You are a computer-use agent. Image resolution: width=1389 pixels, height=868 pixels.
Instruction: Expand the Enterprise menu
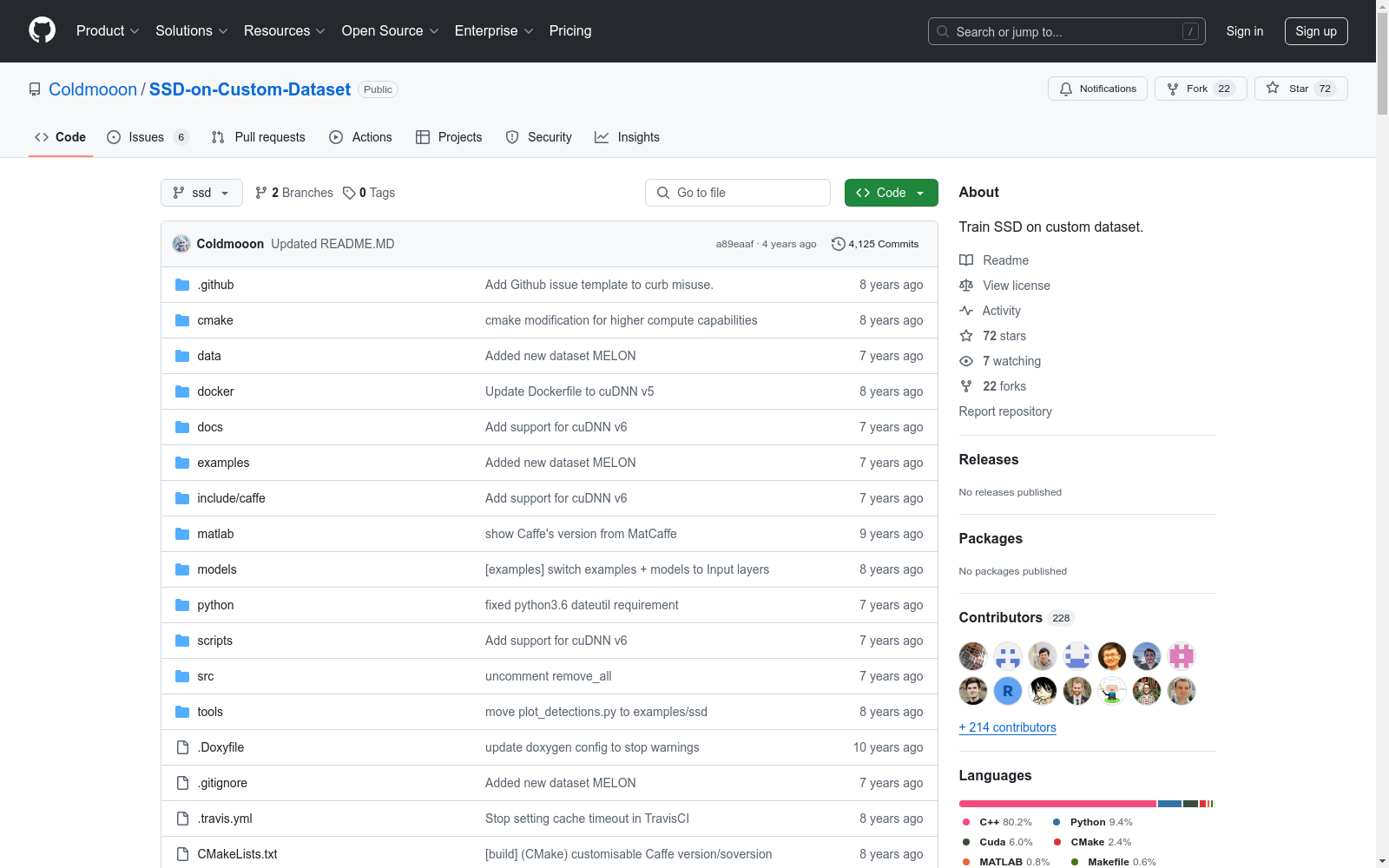click(494, 30)
